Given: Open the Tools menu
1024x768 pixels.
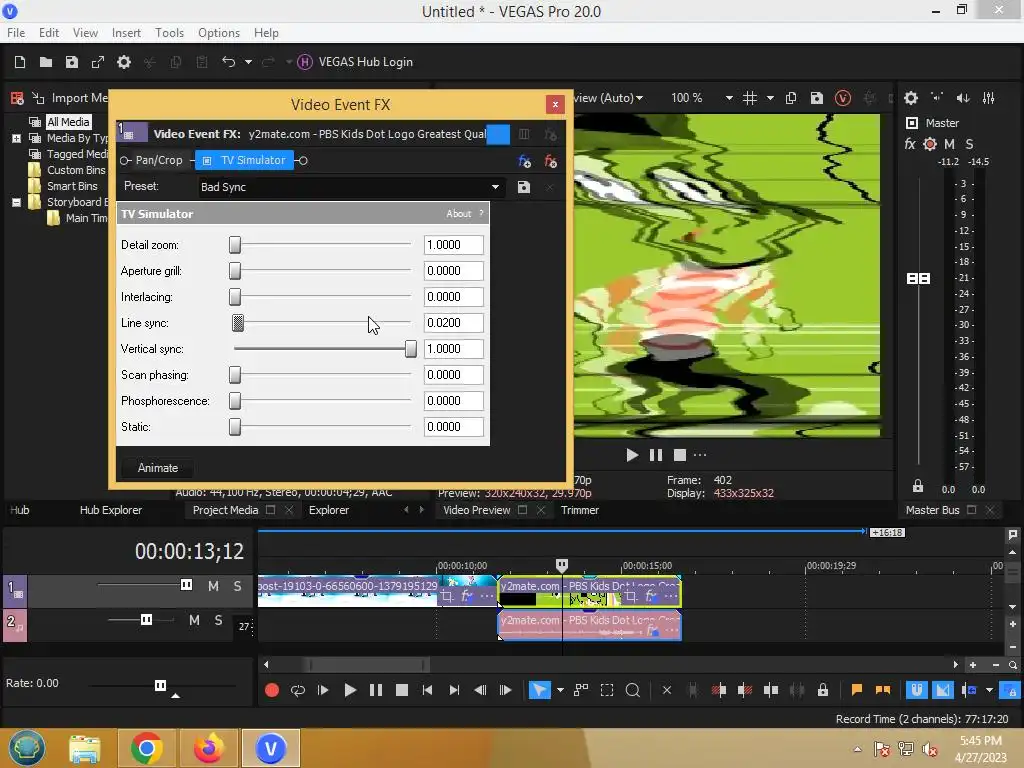Looking at the screenshot, I should [x=169, y=33].
